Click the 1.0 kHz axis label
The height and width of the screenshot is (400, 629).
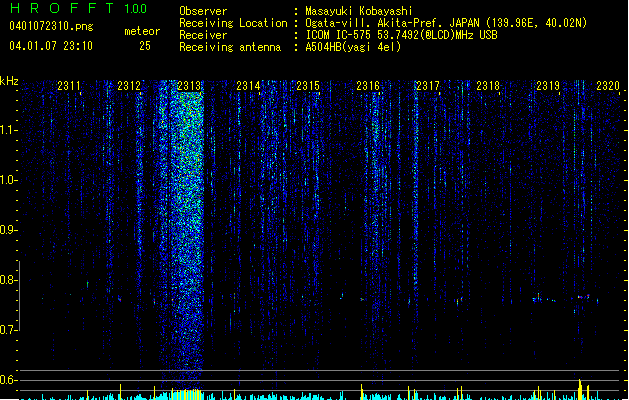pyautogui.click(x=8, y=180)
